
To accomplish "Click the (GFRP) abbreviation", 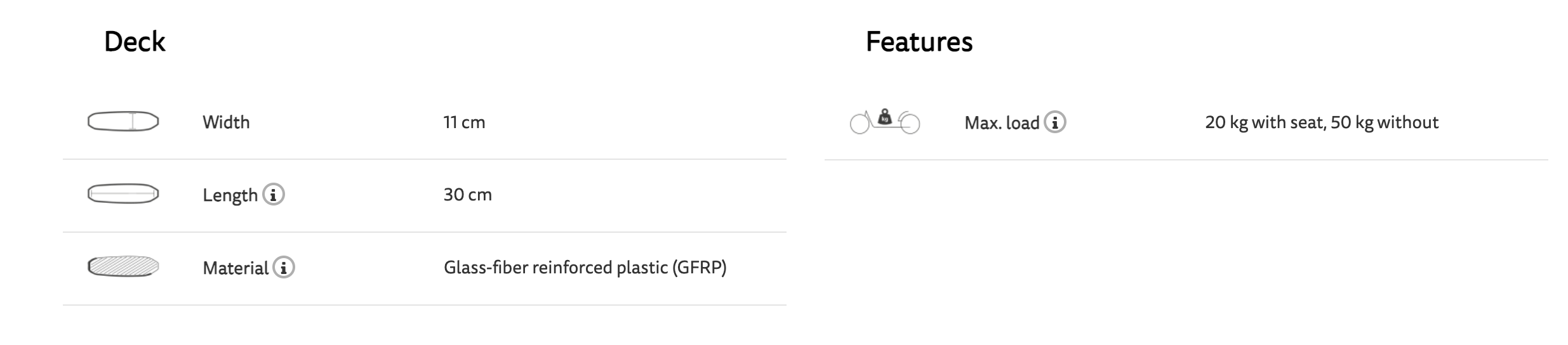I will (699, 267).
